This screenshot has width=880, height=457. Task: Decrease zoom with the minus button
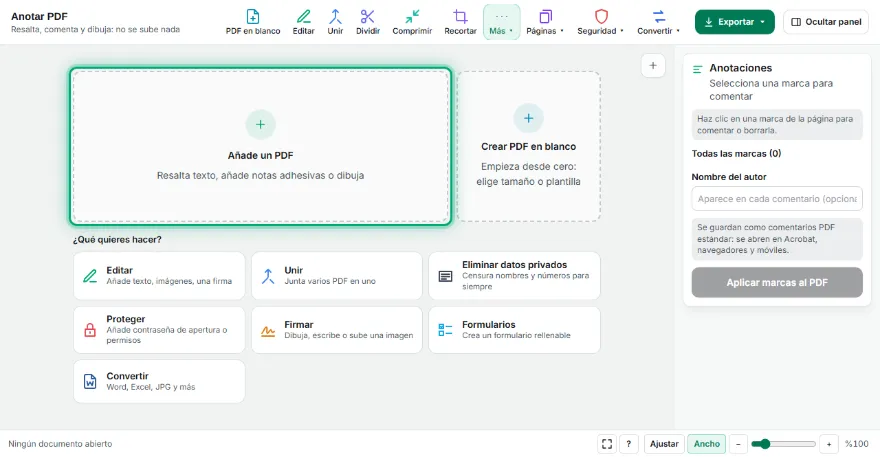tap(738, 444)
